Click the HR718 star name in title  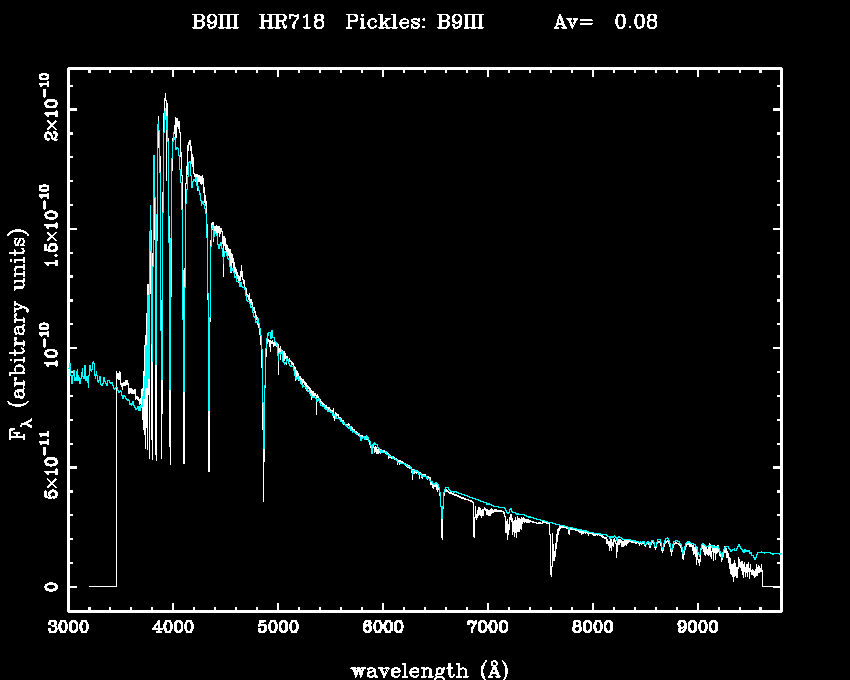(292, 22)
